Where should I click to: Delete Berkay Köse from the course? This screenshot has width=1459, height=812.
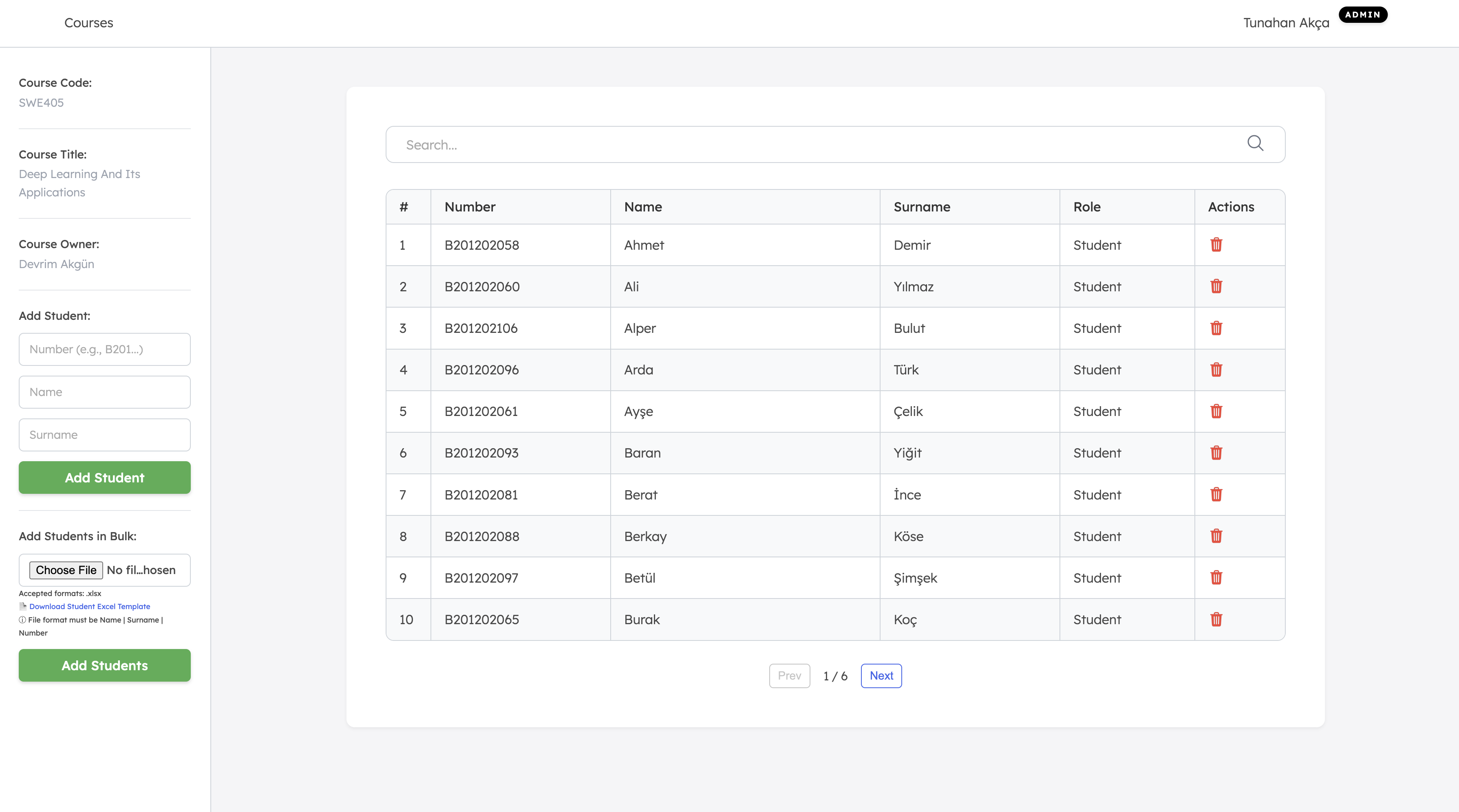point(1216,536)
